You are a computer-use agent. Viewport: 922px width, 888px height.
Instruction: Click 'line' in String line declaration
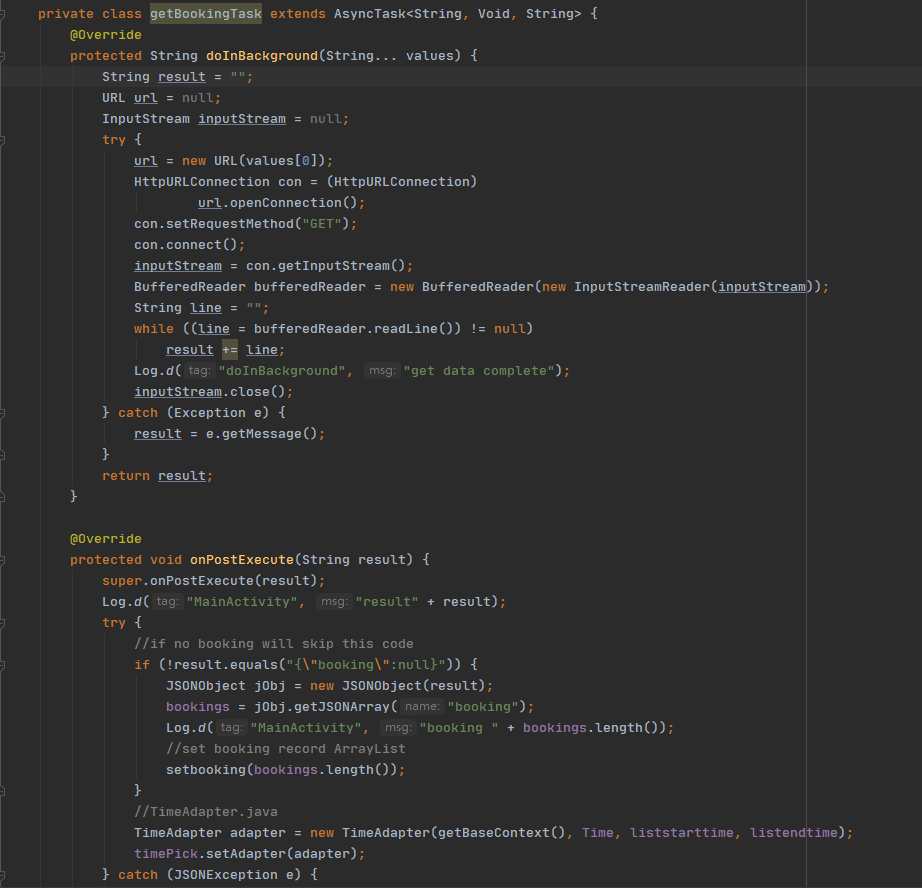[206, 308]
